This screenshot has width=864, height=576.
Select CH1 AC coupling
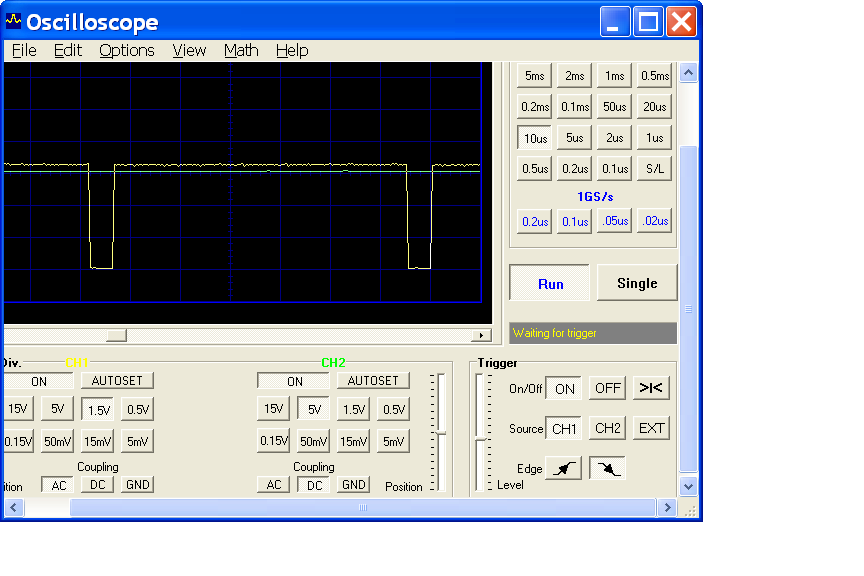(x=57, y=485)
